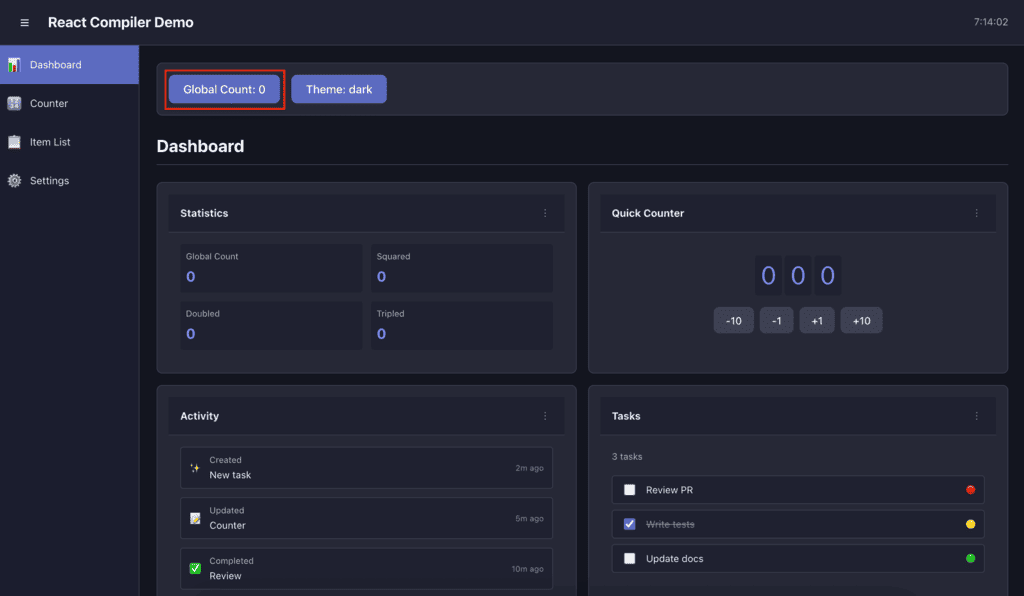The image size is (1024, 596).
Task: Toggle the Theme: dark button
Action: click(x=339, y=89)
